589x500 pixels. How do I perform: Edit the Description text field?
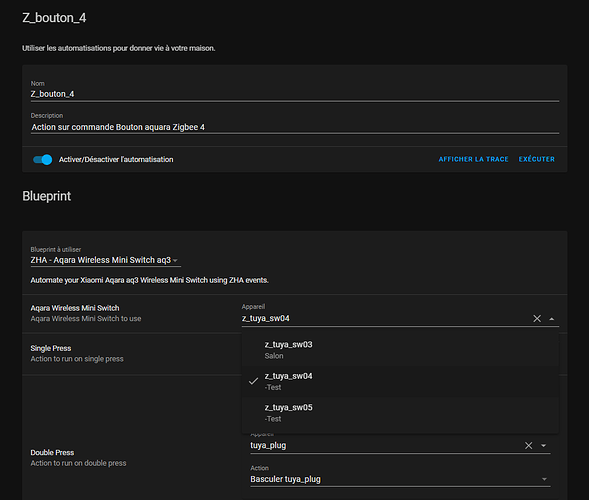point(294,127)
